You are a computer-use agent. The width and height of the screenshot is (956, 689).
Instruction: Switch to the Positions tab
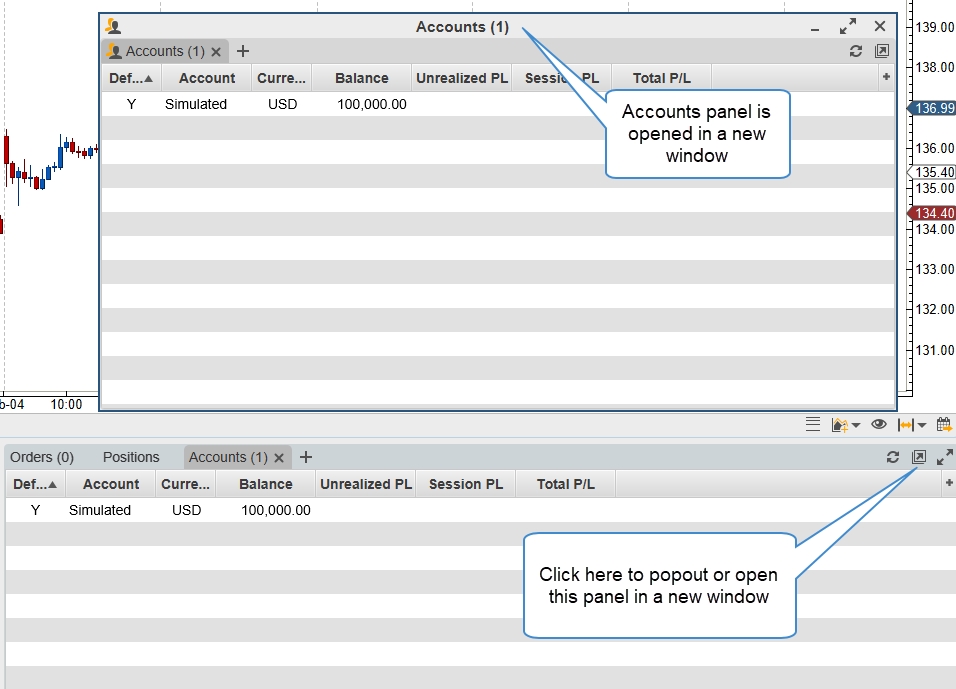(x=131, y=457)
